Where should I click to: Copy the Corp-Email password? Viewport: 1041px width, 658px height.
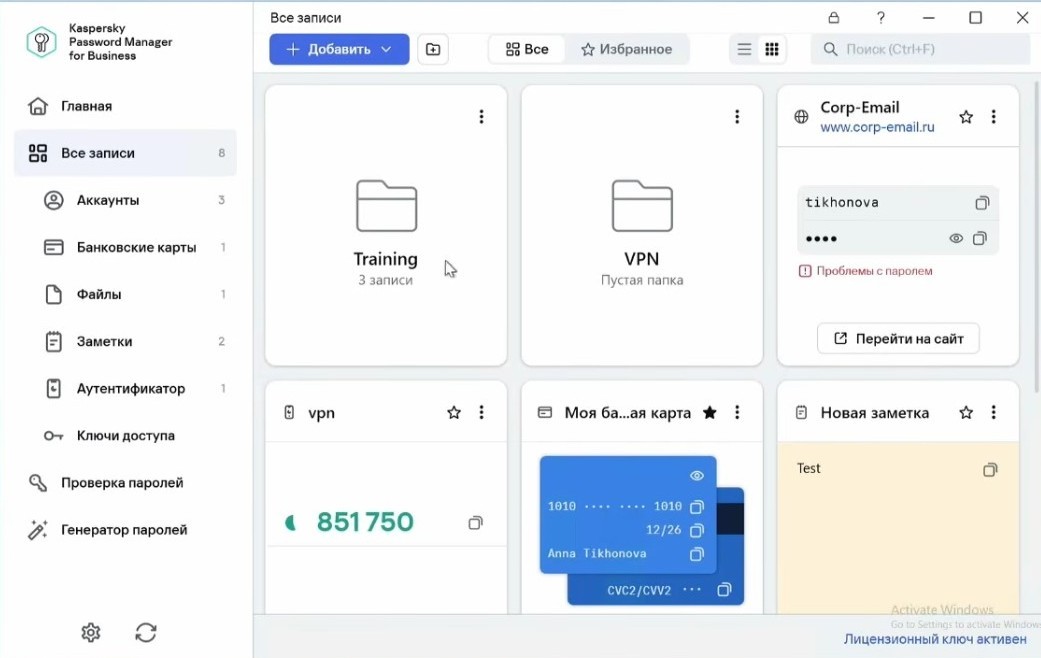coord(980,238)
